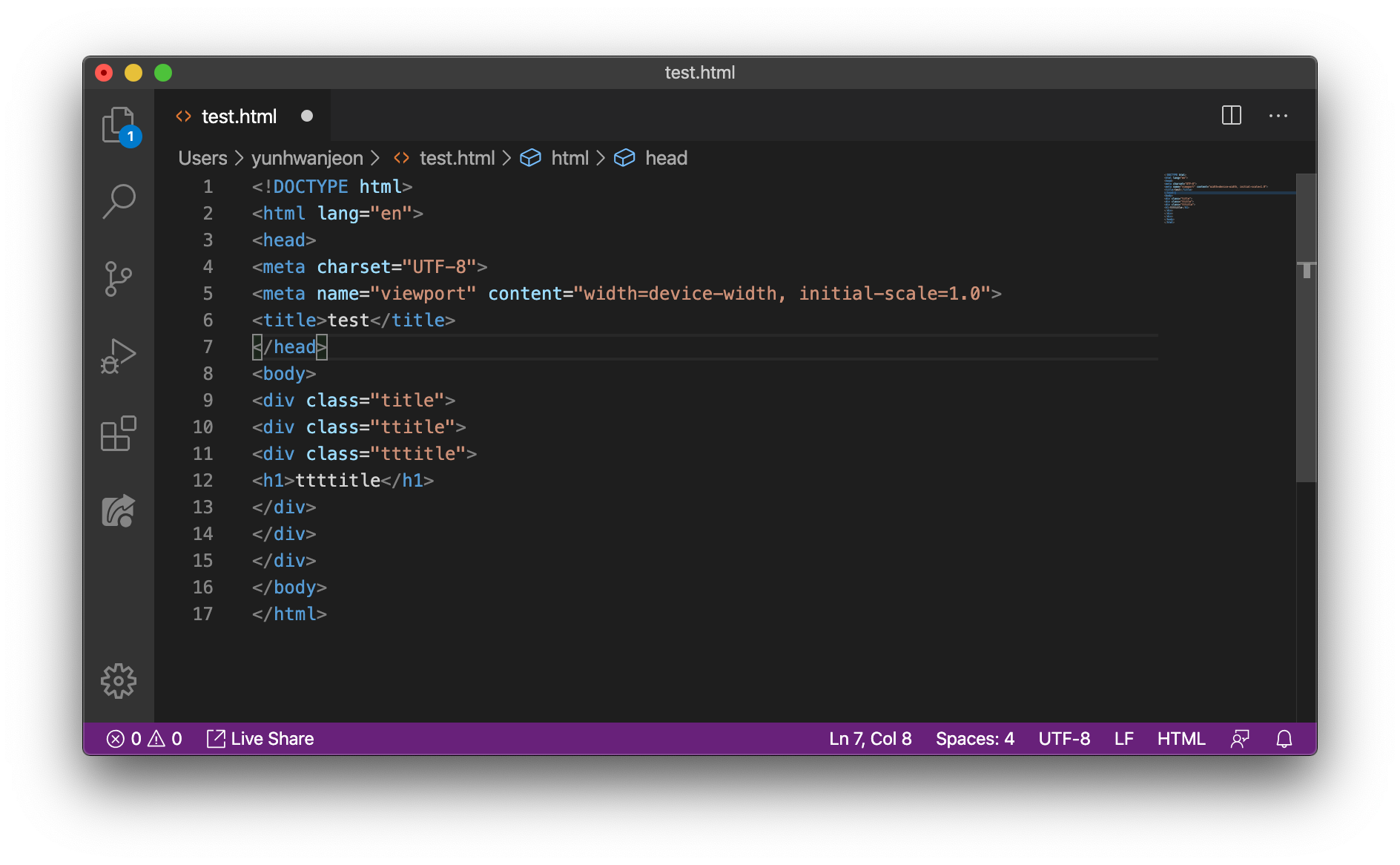Open the test.html breadcrumb

click(444, 158)
